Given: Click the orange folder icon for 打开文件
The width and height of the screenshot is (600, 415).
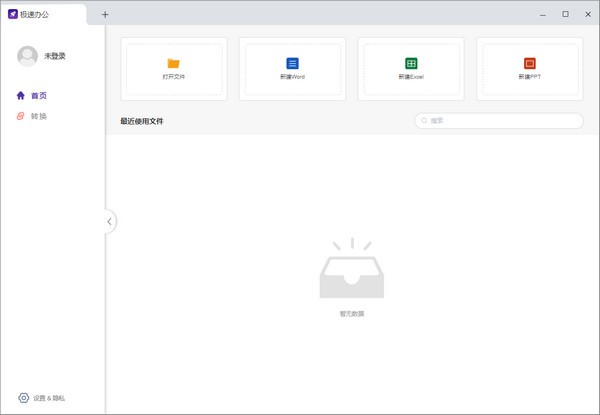Looking at the screenshot, I should pyautogui.click(x=173, y=64).
